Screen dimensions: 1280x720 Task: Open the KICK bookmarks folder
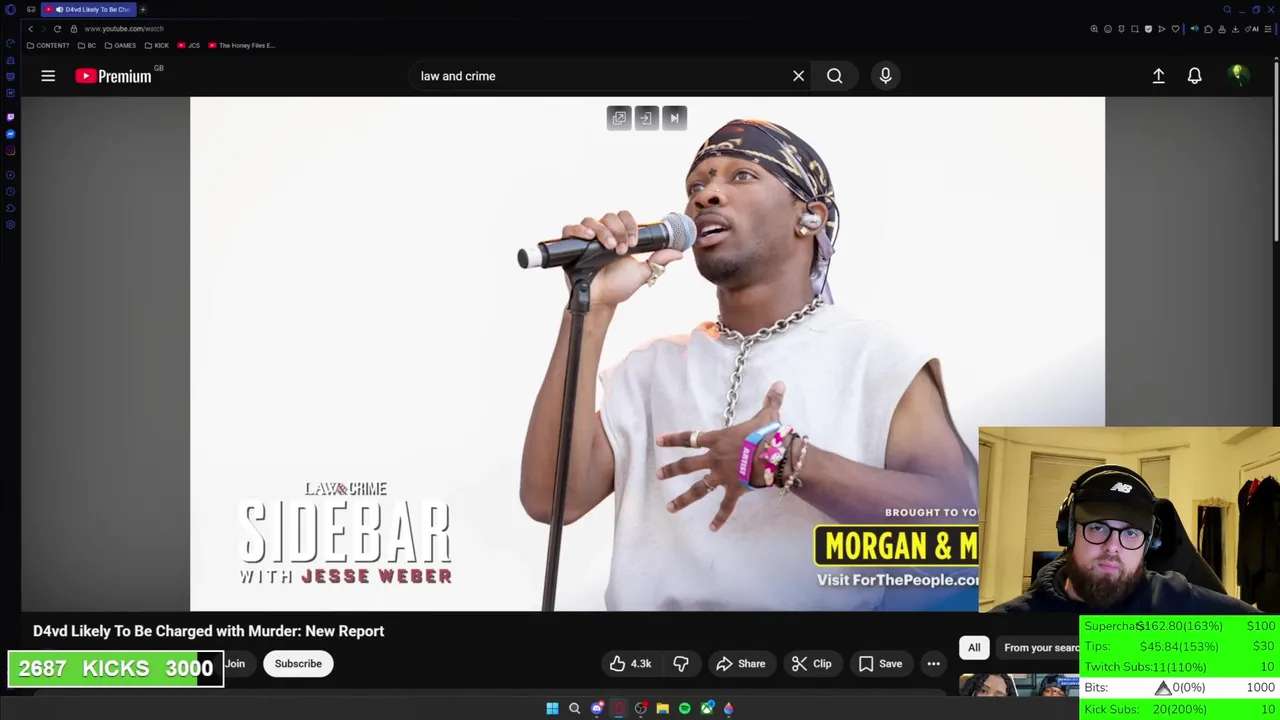coord(157,45)
